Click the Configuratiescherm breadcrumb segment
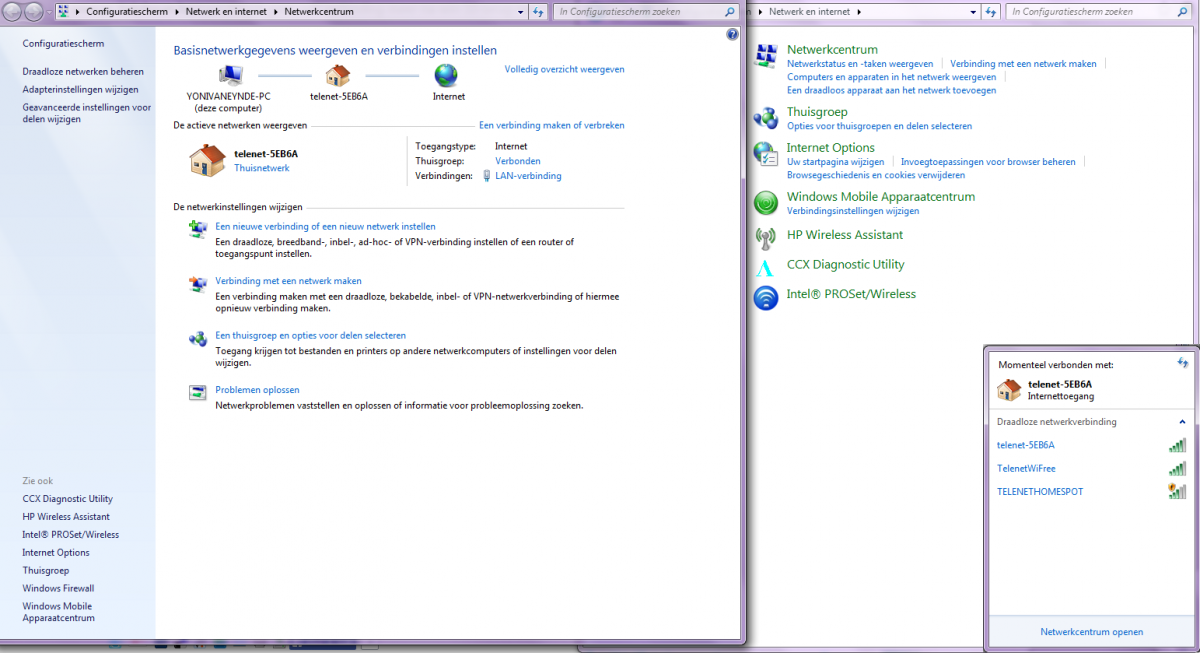This screenshot has width=1200, height=653. (x=127, y=12)
